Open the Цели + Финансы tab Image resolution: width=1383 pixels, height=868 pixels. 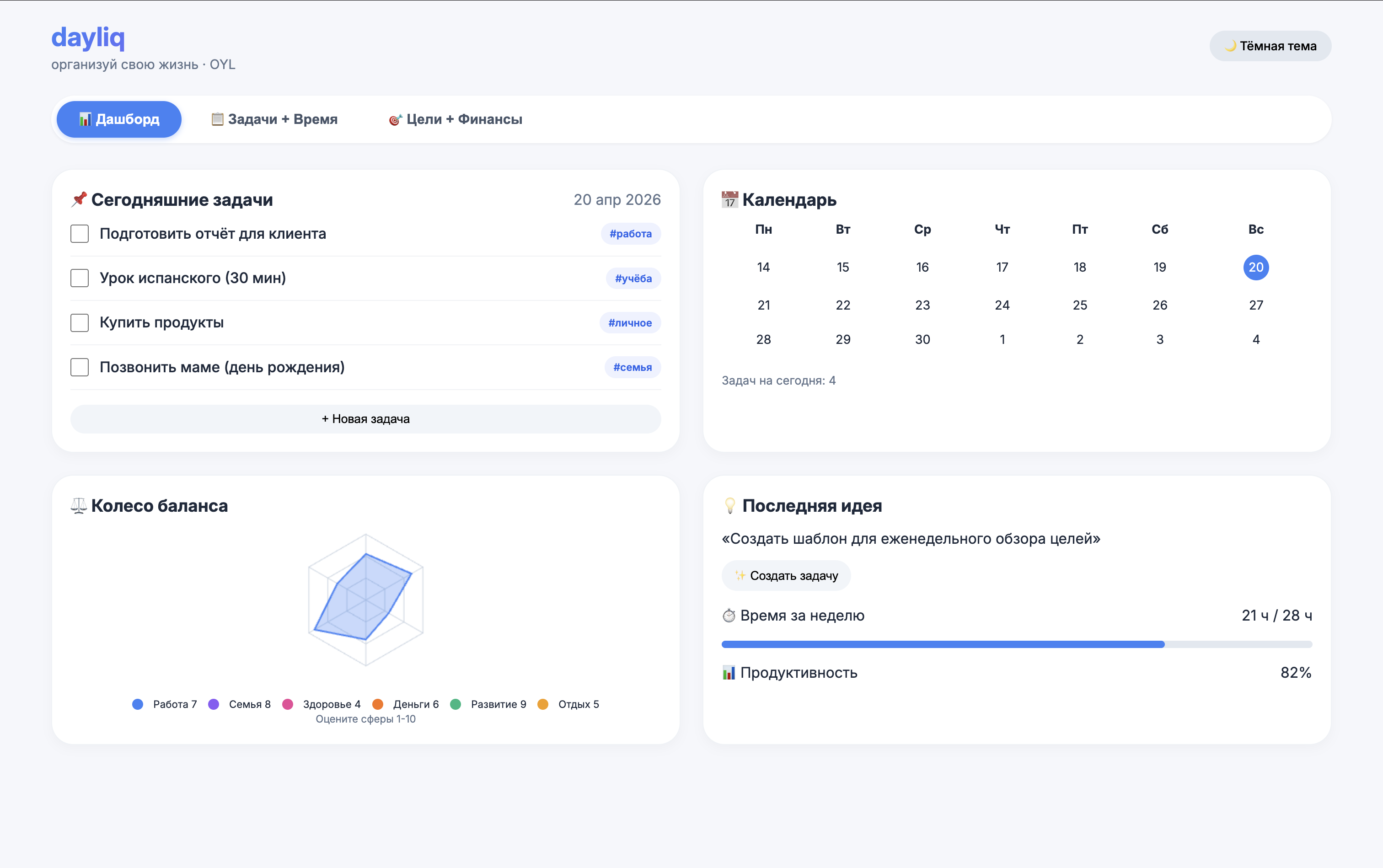[455, 119]
